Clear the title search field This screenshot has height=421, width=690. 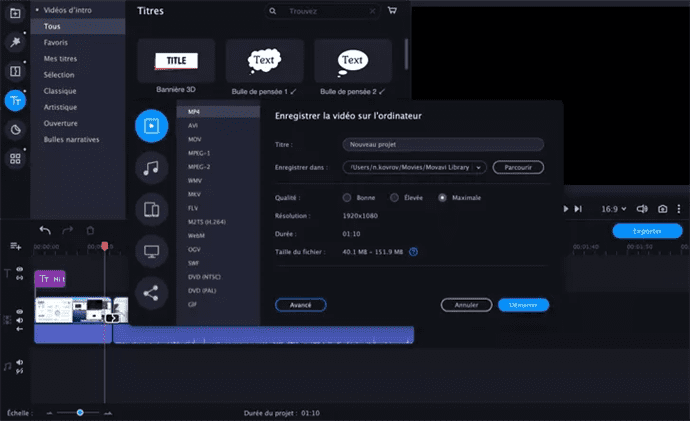pyautogui.click(x=372, y=11)
